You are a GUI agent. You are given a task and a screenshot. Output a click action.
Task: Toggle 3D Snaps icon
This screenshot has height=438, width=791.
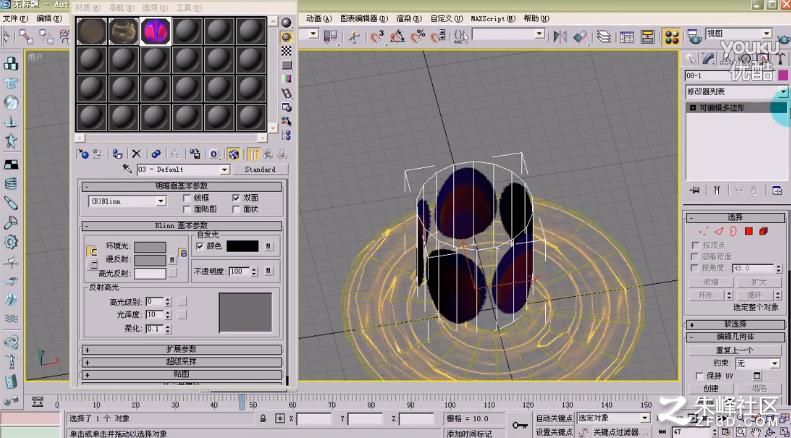coord(377,36)
